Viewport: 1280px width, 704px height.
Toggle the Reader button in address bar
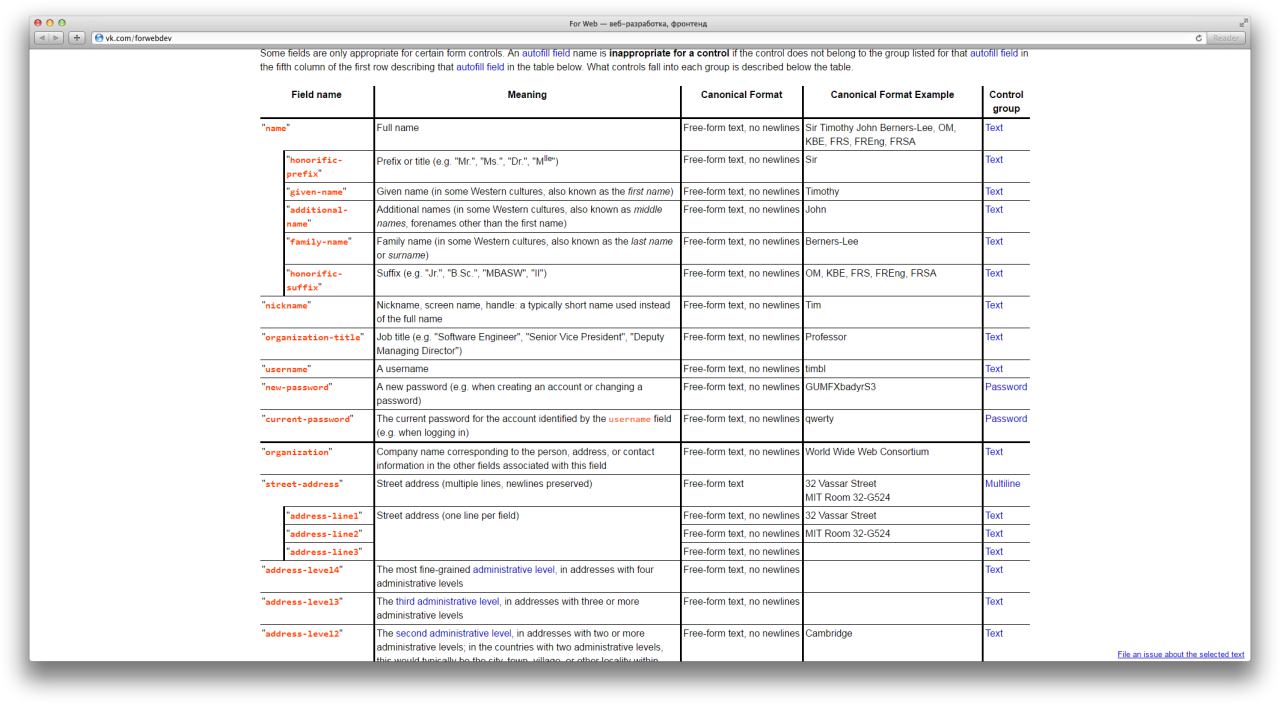1225,37
